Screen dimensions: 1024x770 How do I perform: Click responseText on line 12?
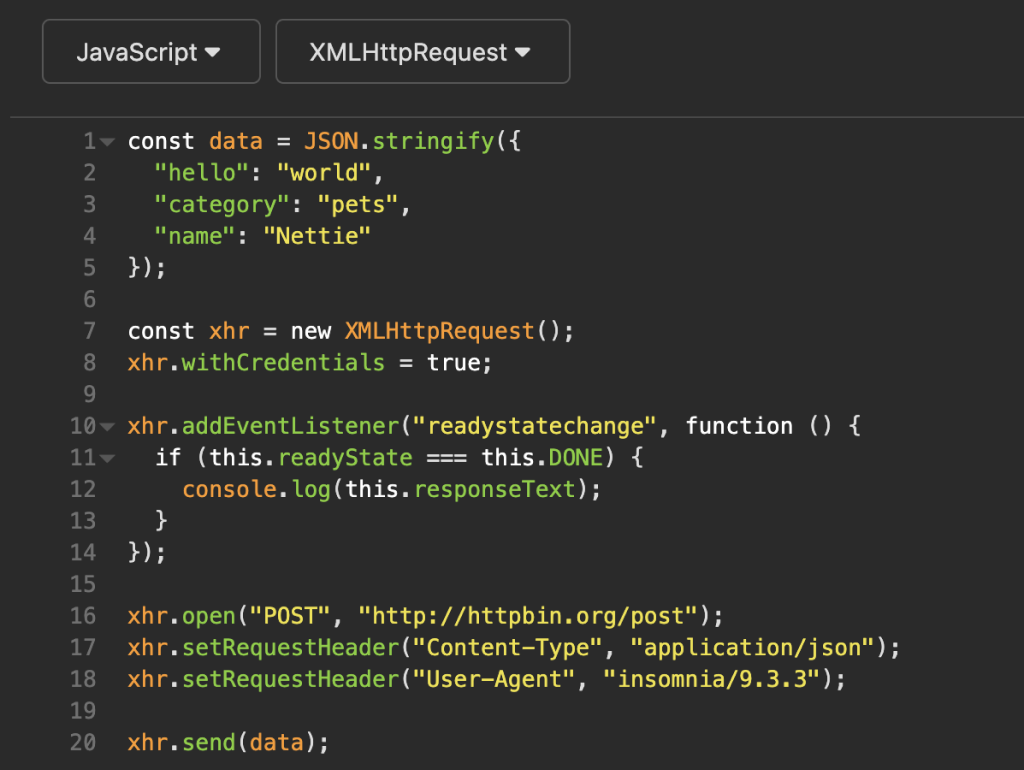(x=494, y=489)
